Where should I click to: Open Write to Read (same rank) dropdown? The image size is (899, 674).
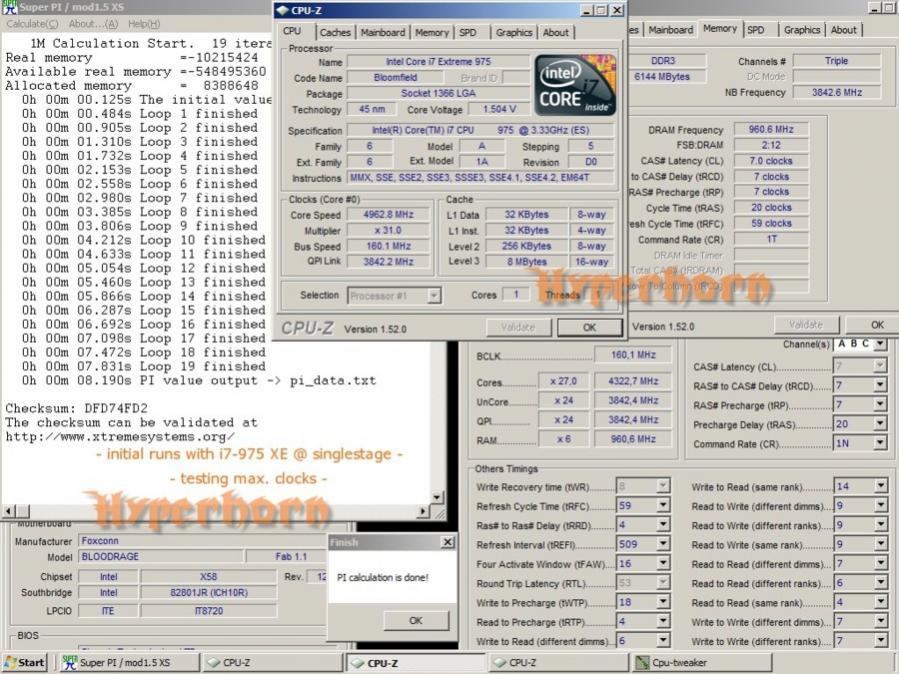tap(881, 487)
